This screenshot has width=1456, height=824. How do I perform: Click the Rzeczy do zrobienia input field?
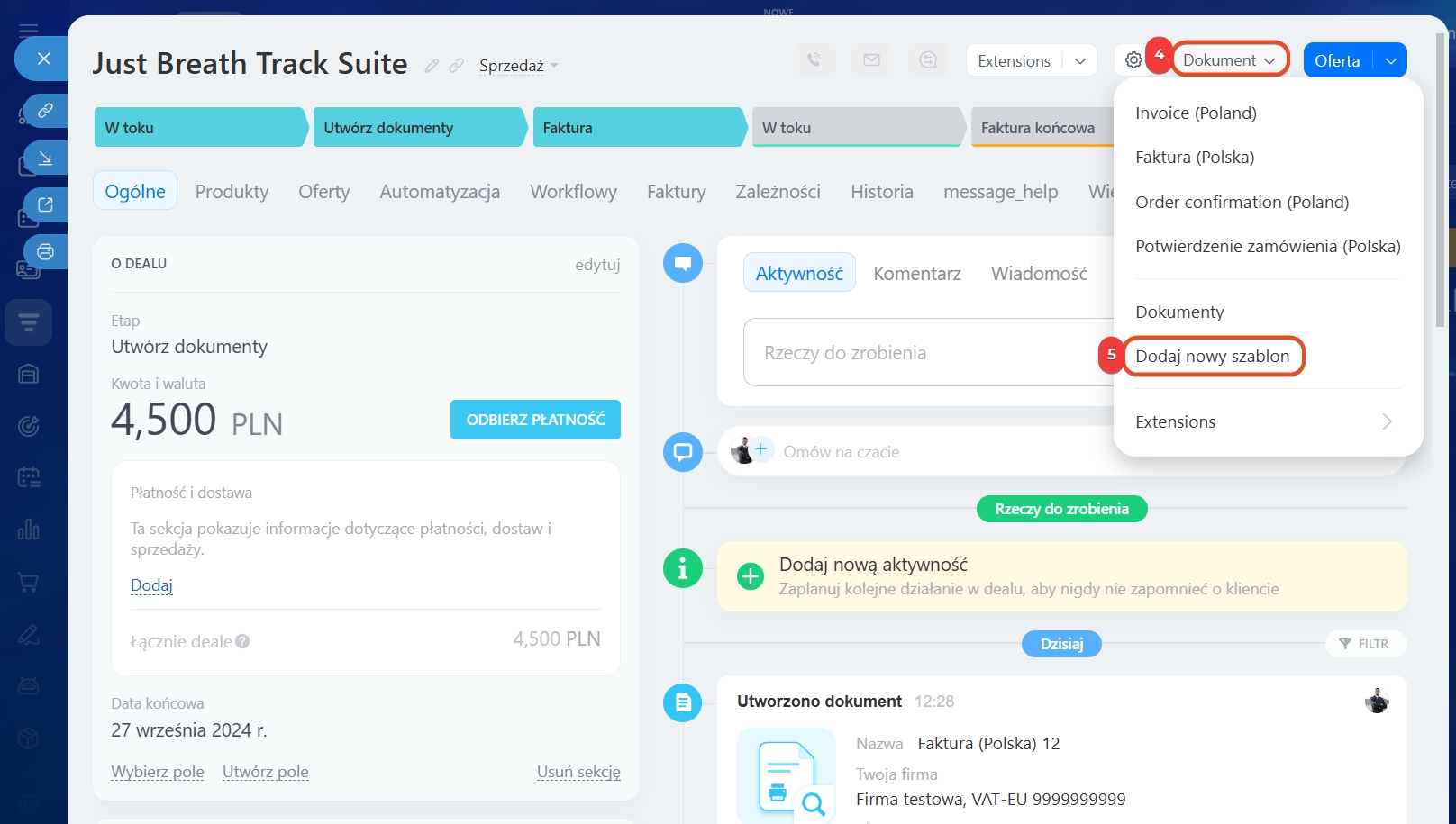tap(928, 353)
